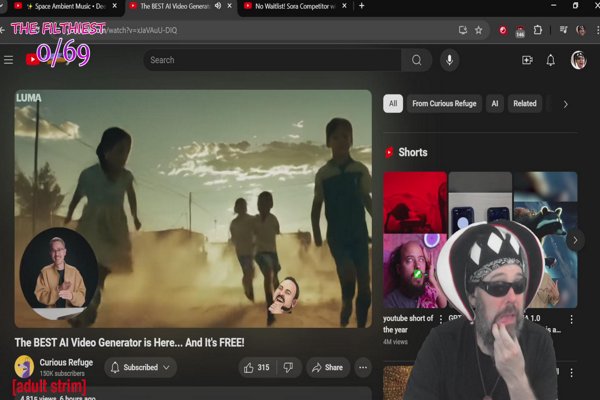
Task: Click the main video player
Action: 193,209
